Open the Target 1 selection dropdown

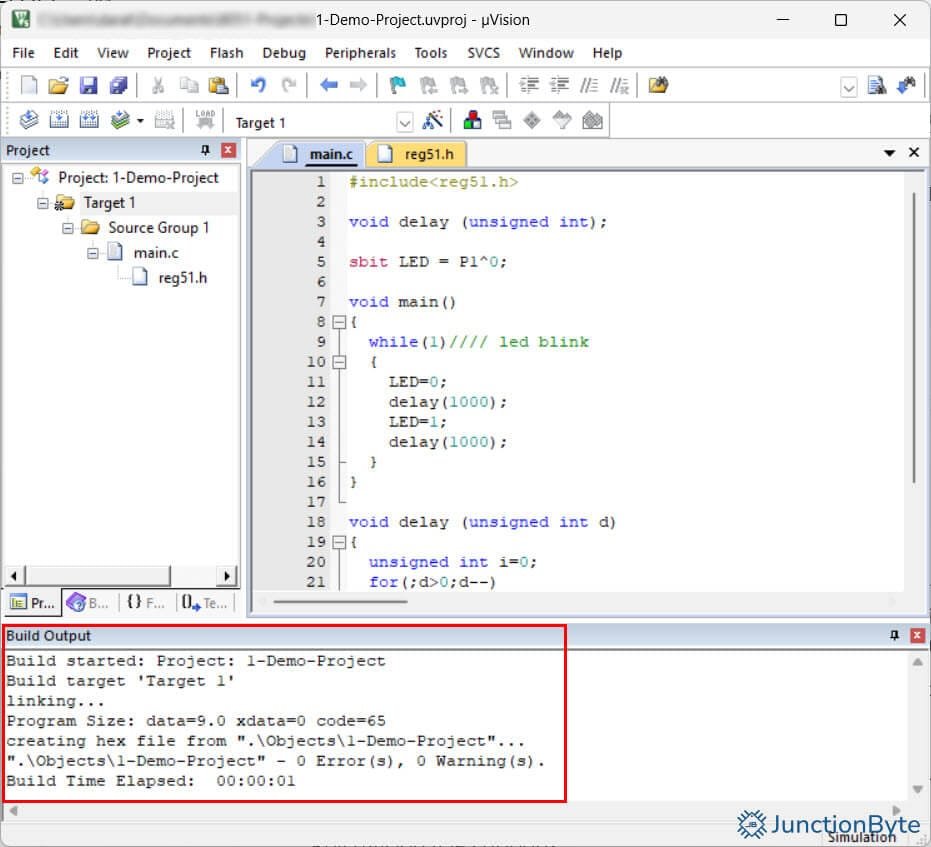point(404,121)
